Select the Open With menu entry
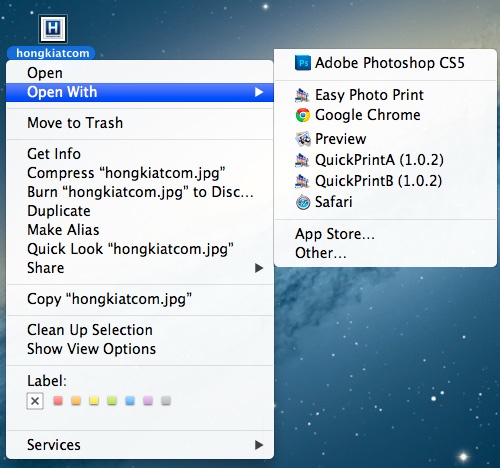 point(140,92)
